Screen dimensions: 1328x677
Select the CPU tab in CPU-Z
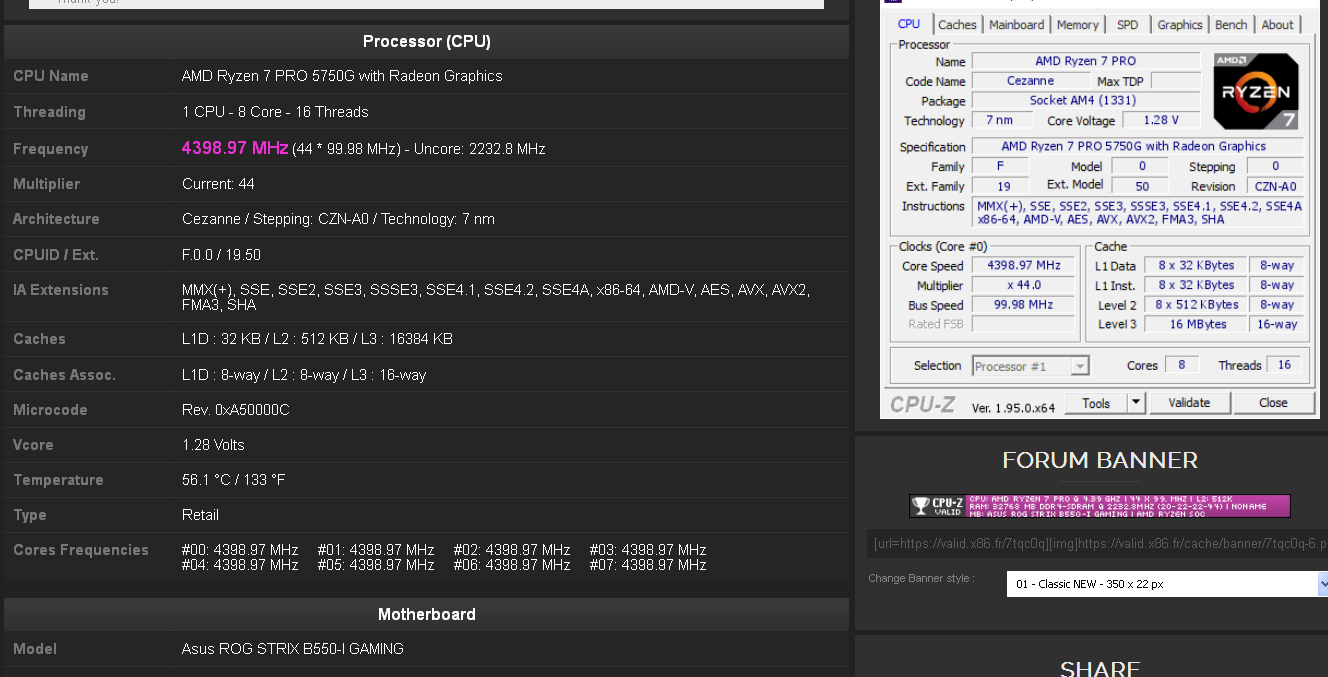coord(909,24)
